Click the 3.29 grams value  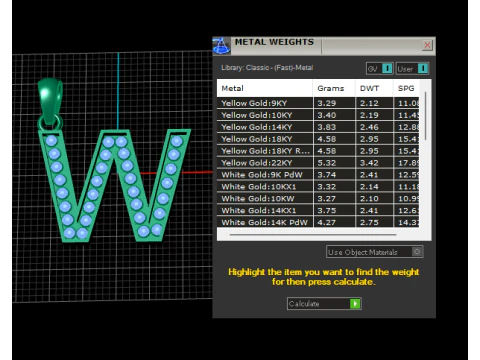click(327, 103)
